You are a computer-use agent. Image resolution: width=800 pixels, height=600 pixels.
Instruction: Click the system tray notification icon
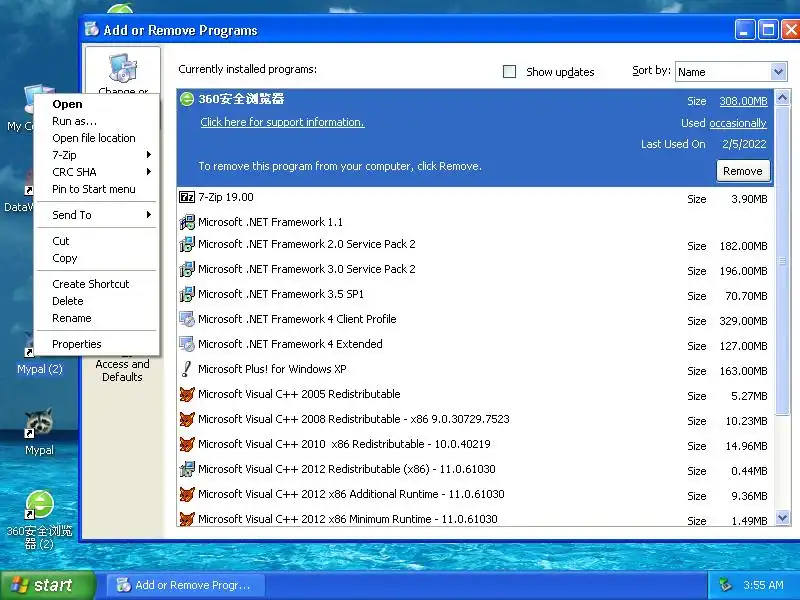(725, 585)
